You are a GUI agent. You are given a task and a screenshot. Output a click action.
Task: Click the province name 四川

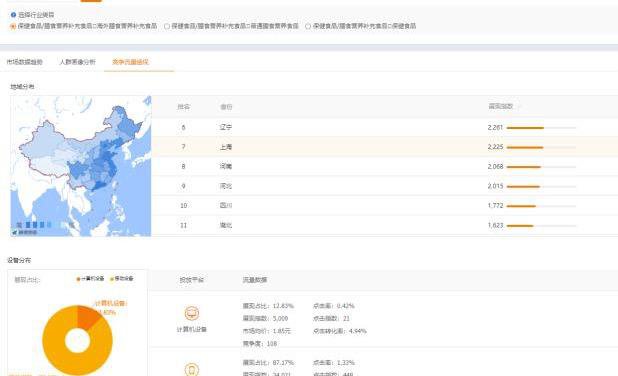226,206
